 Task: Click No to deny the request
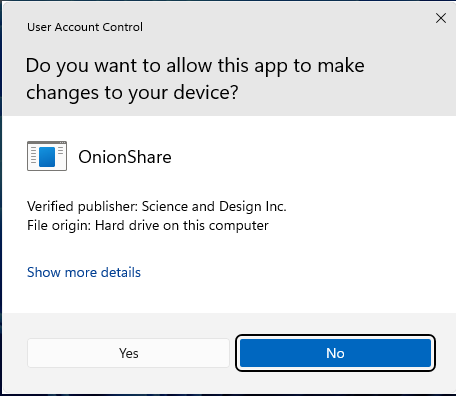click(335, 353)
